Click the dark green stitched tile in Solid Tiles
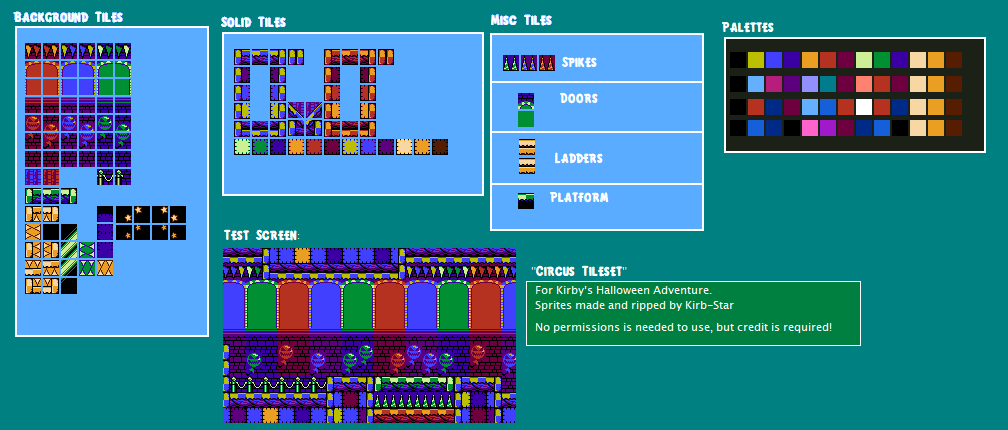Image resolution: width=1008 pixels, height=430 pixels. pos(260,147)
